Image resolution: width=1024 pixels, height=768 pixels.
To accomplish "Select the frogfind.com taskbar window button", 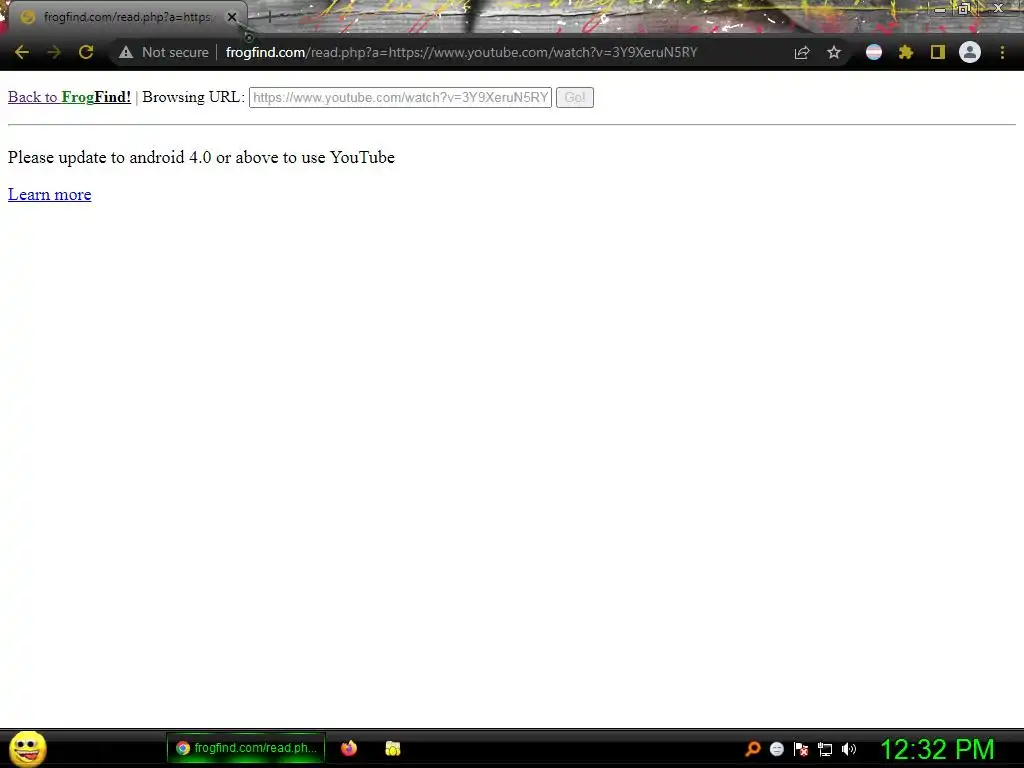I will point(246,748).
